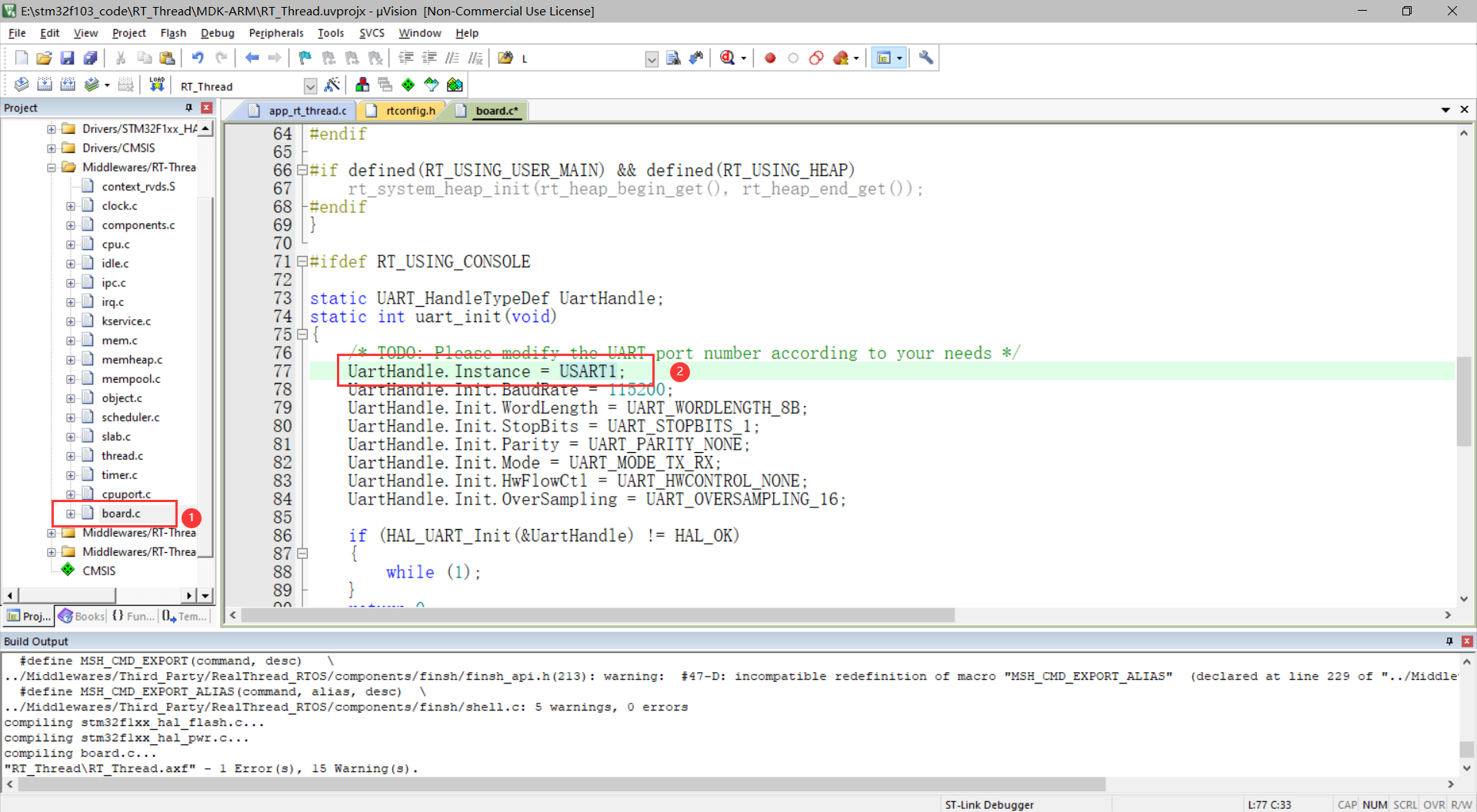Click the Select Software Packs icon

(432, 85)
